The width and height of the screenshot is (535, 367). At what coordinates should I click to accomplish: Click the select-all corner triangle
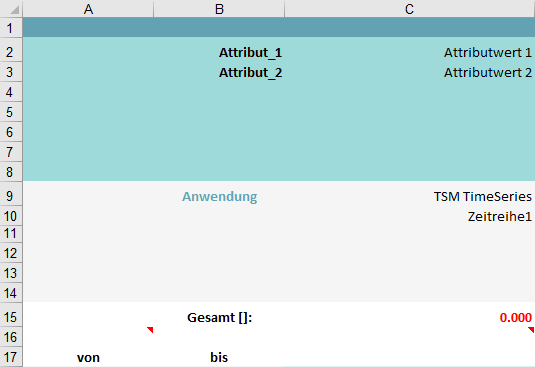[15, 10]
